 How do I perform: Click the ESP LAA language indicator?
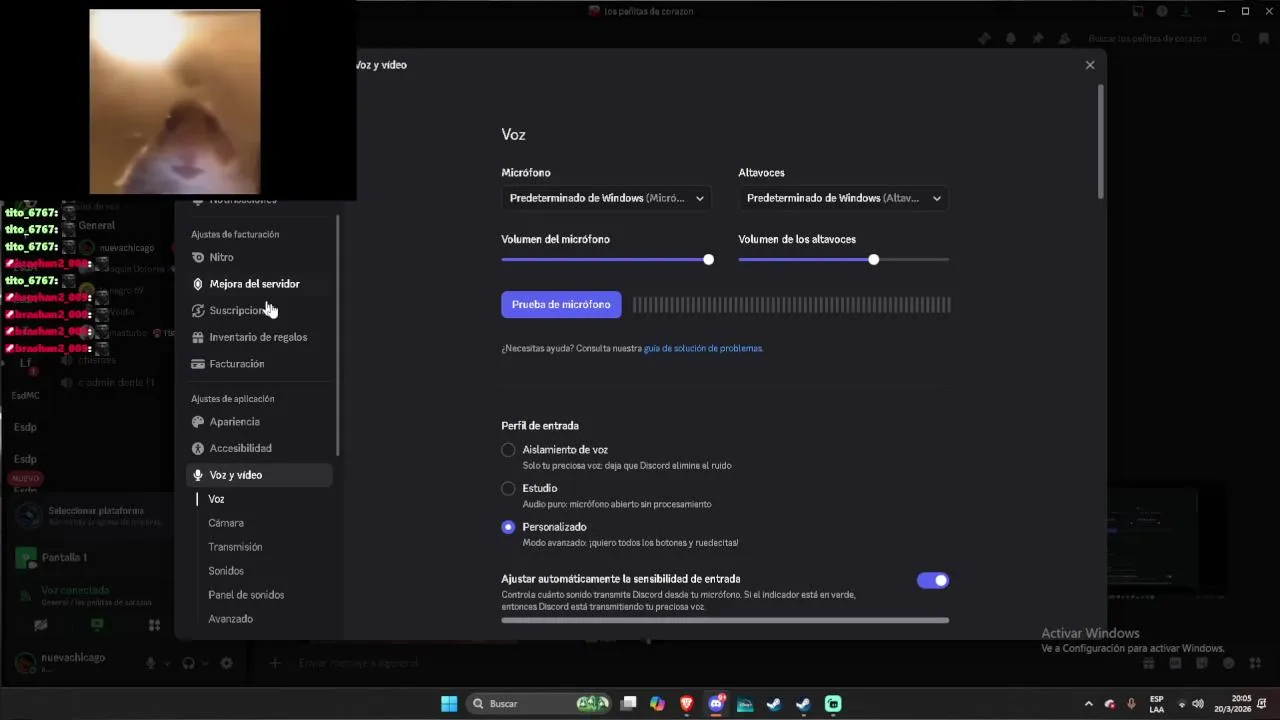click(x=1157, y=704)
